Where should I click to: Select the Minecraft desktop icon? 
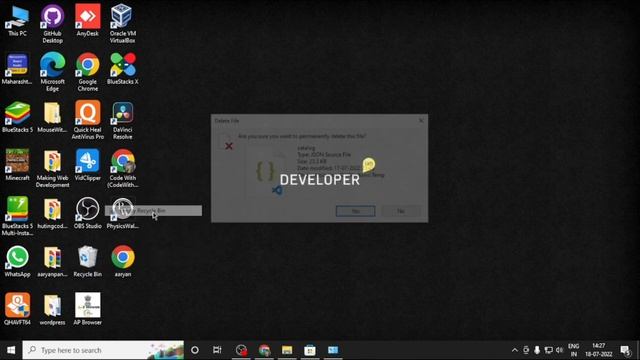pos(17,165)
